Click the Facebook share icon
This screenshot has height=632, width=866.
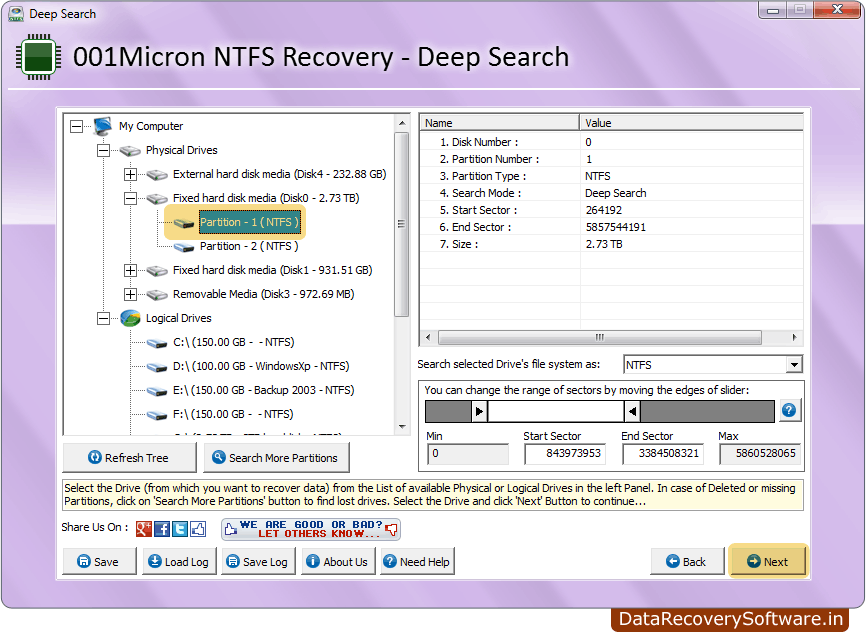pos(162,529)
